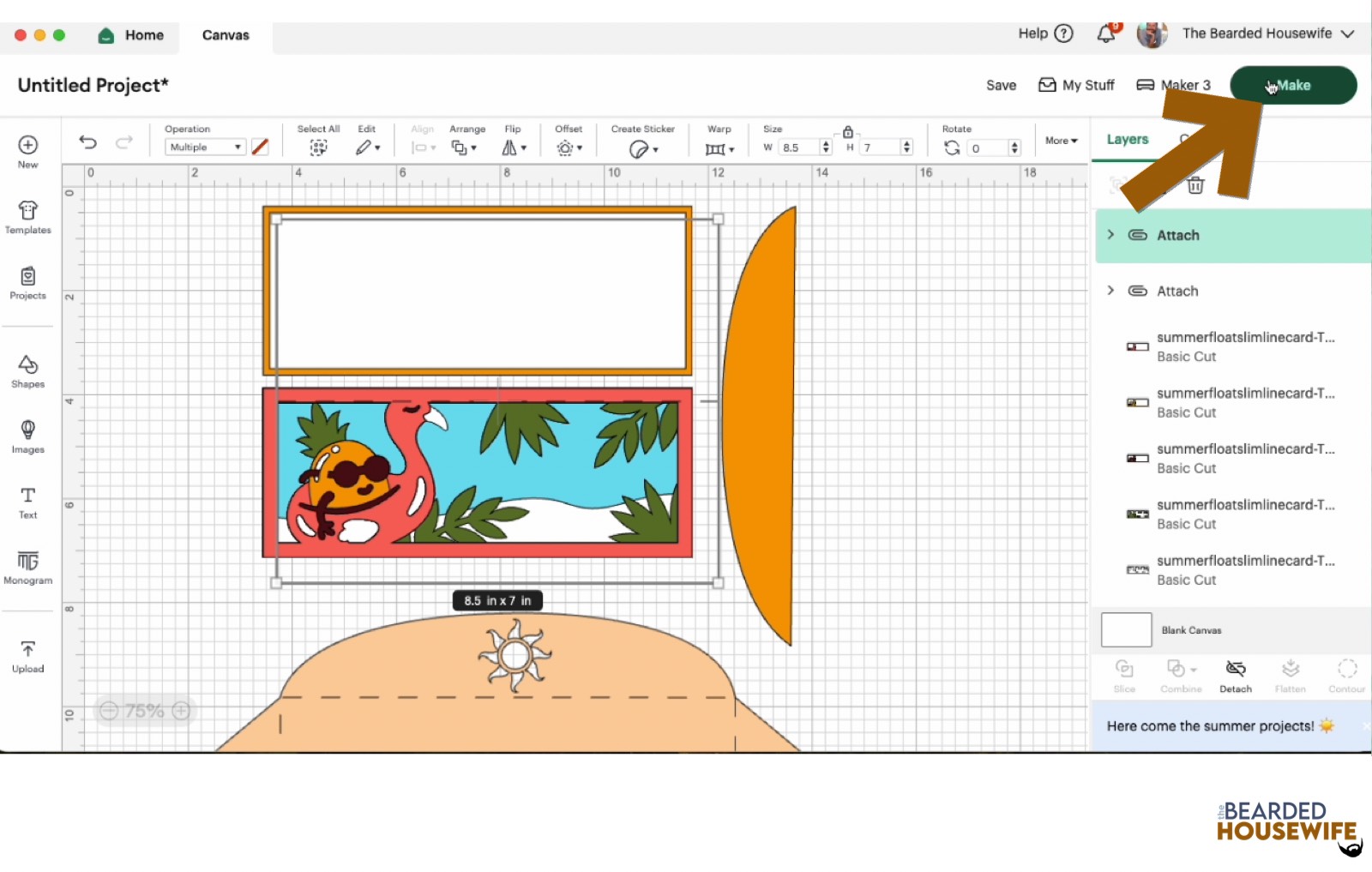This screenshot has width=1372, height=872.
Task: Click Detach in layers panel
Action: point(1235,675)
